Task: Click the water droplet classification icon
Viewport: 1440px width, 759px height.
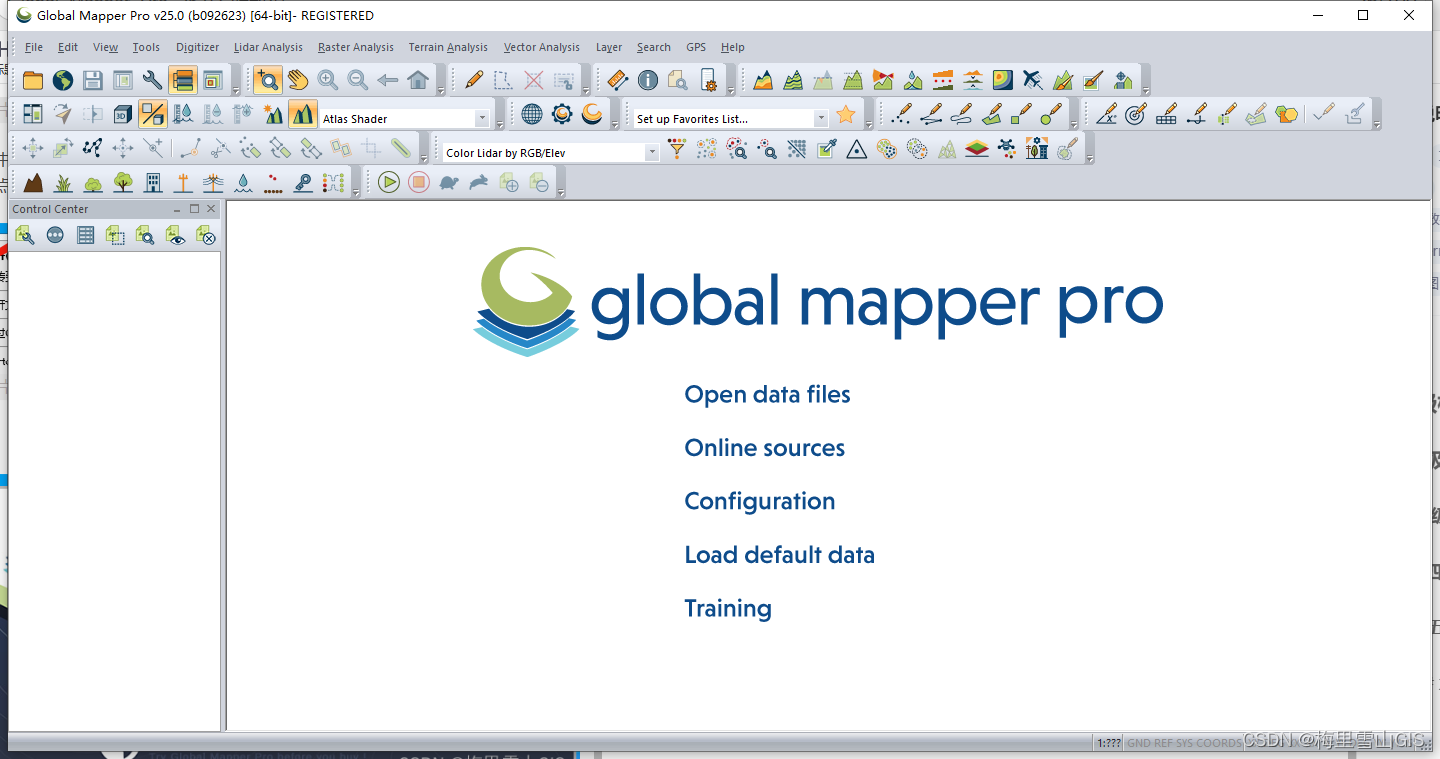Action: [x=243, y=183]
